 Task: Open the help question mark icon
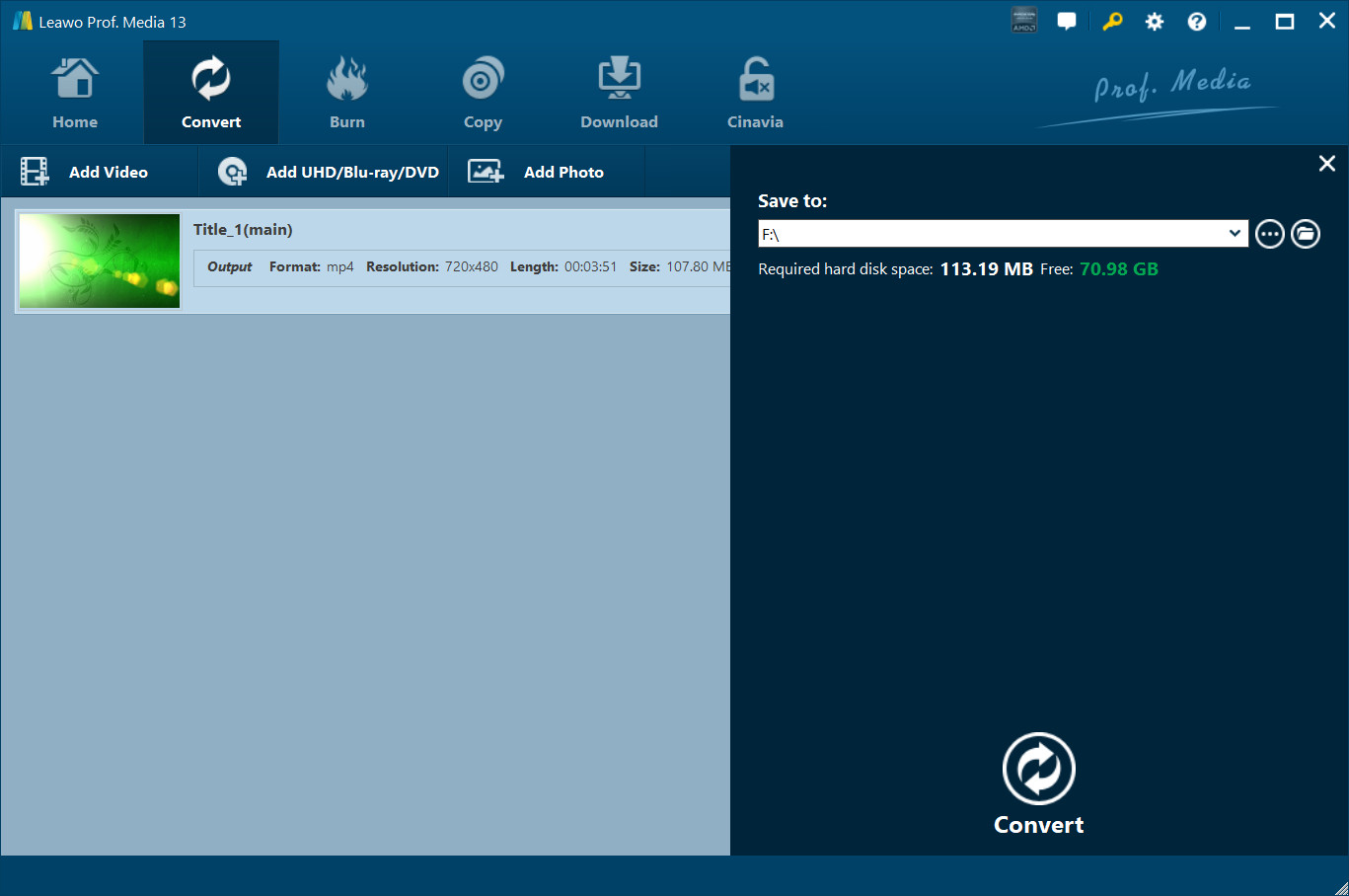[x=1196, y=22]
